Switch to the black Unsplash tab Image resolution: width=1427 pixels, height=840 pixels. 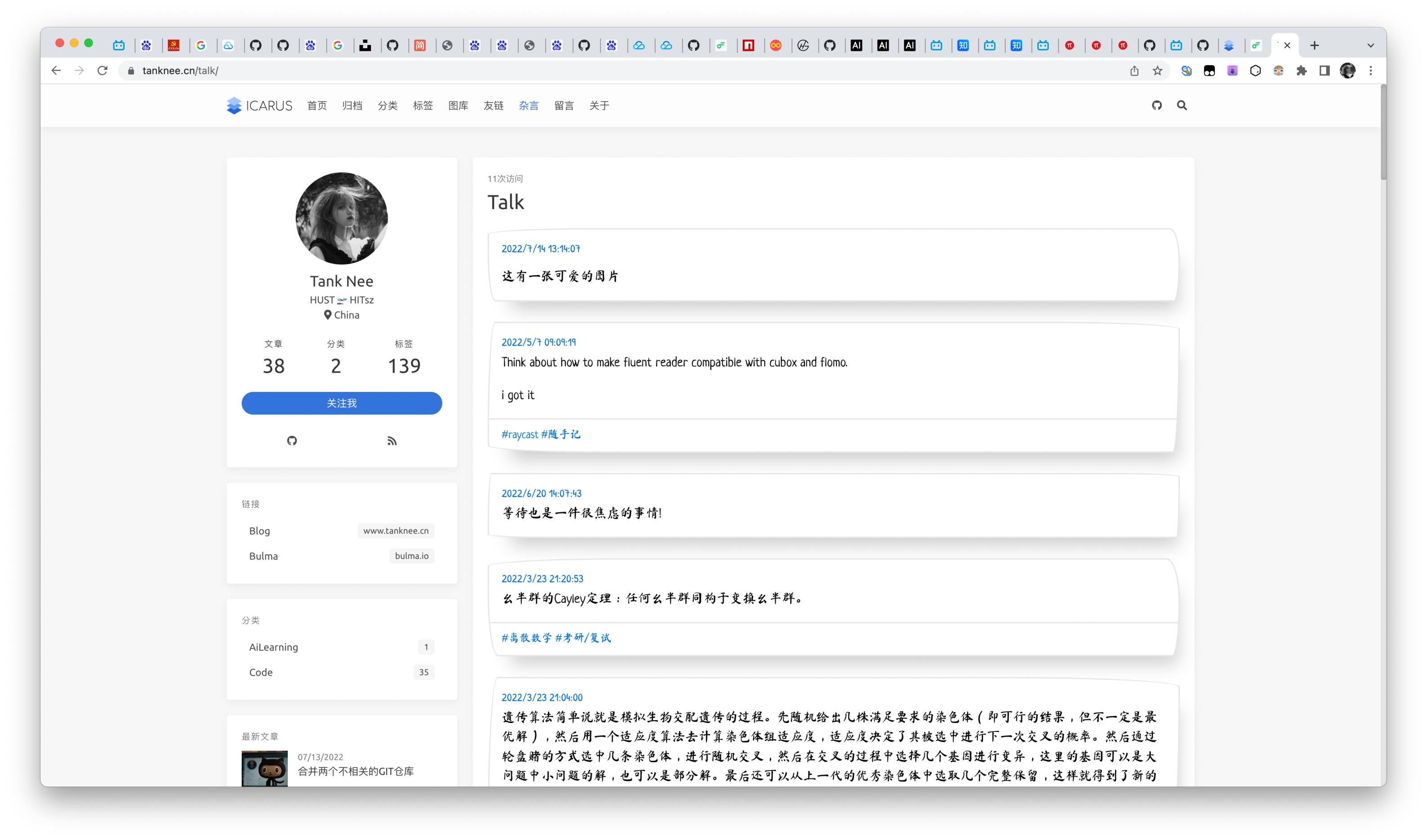pyautogui.click(x=365, y=45)
